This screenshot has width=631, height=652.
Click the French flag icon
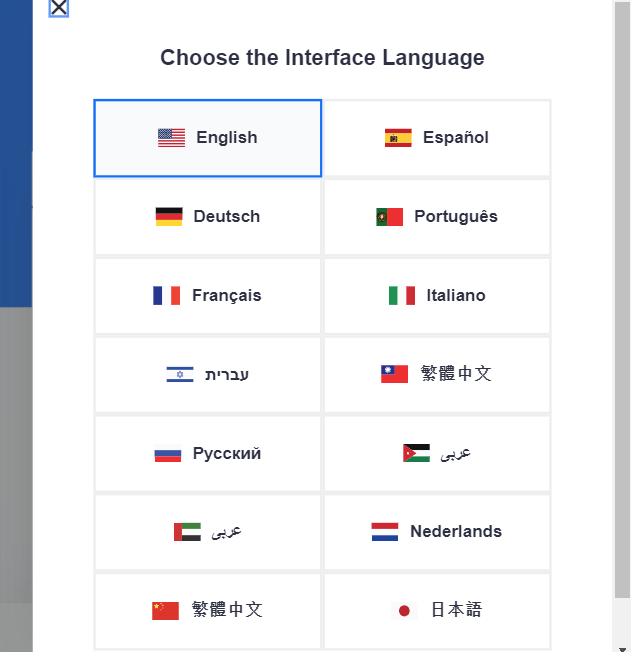[x=167, y=296]
